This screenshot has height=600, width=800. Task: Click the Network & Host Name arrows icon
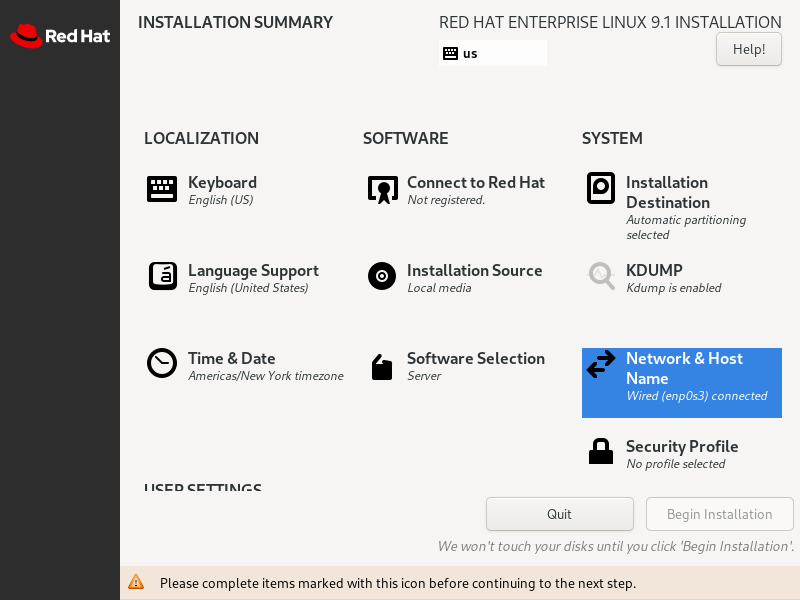click(x=601, y=364)
